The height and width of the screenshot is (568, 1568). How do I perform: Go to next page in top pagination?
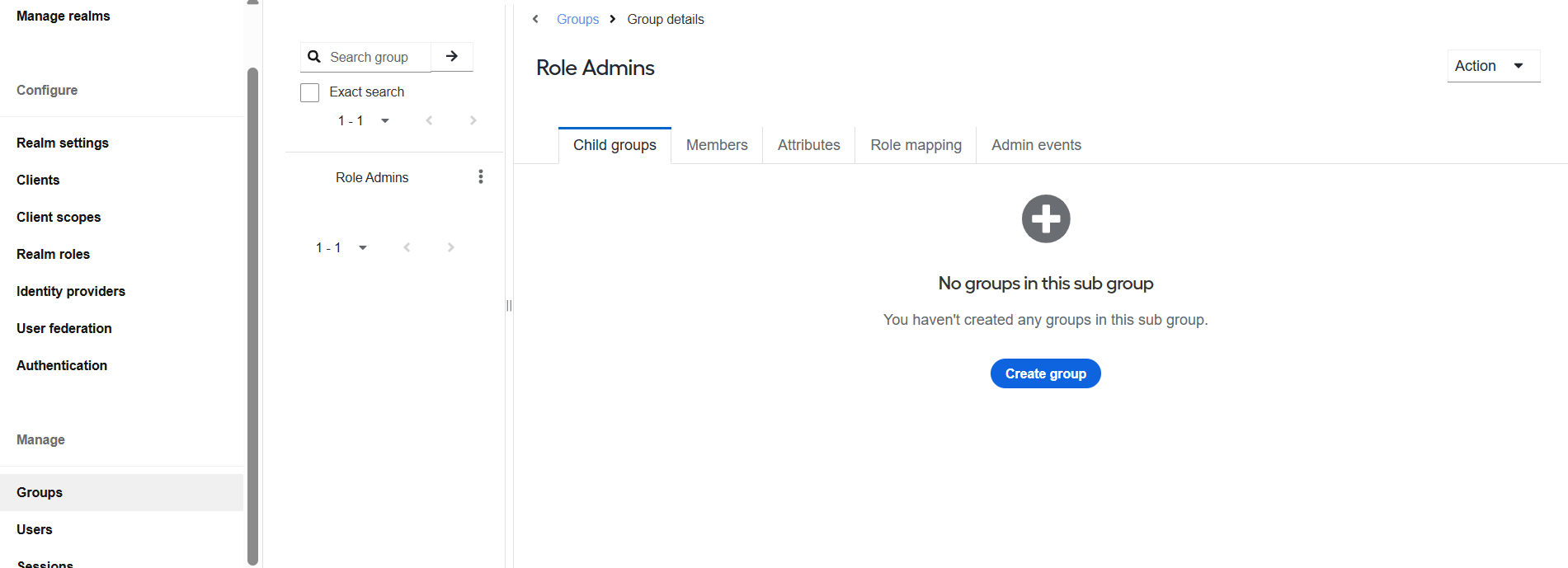point(473,120)
